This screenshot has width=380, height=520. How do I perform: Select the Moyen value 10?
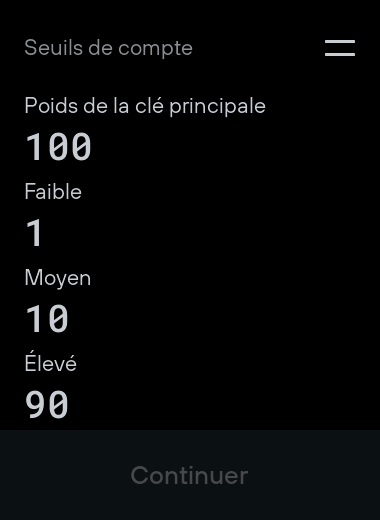(47, 319)
